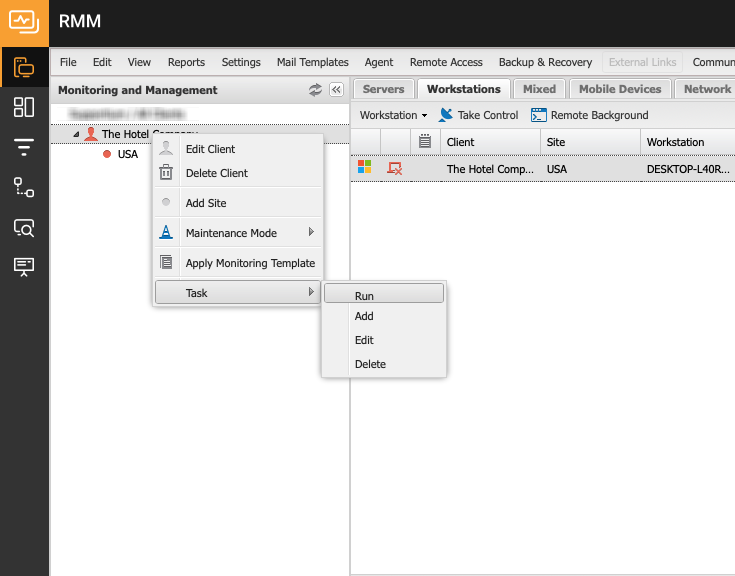
Task: Select Add in the Task submenu
Action: [384, 316]
